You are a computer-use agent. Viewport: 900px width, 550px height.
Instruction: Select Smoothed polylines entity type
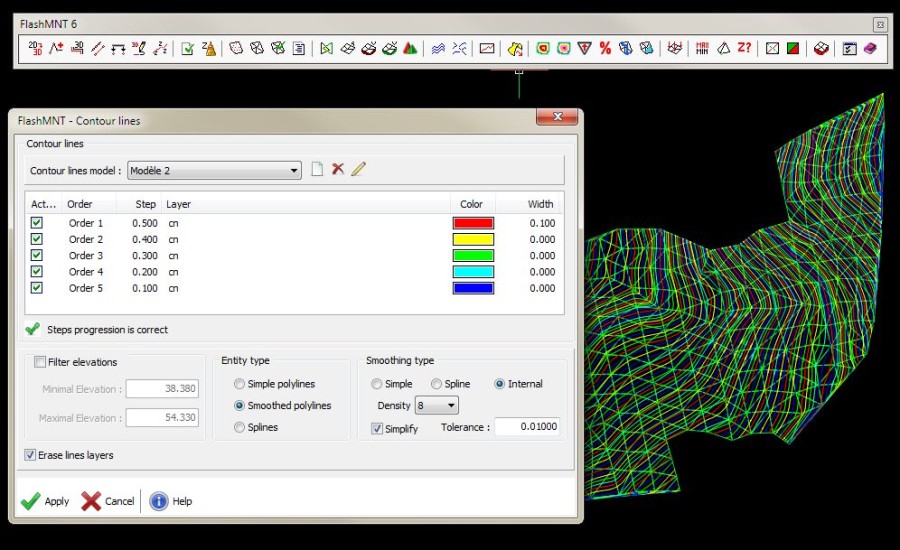[x=239, y=405]
